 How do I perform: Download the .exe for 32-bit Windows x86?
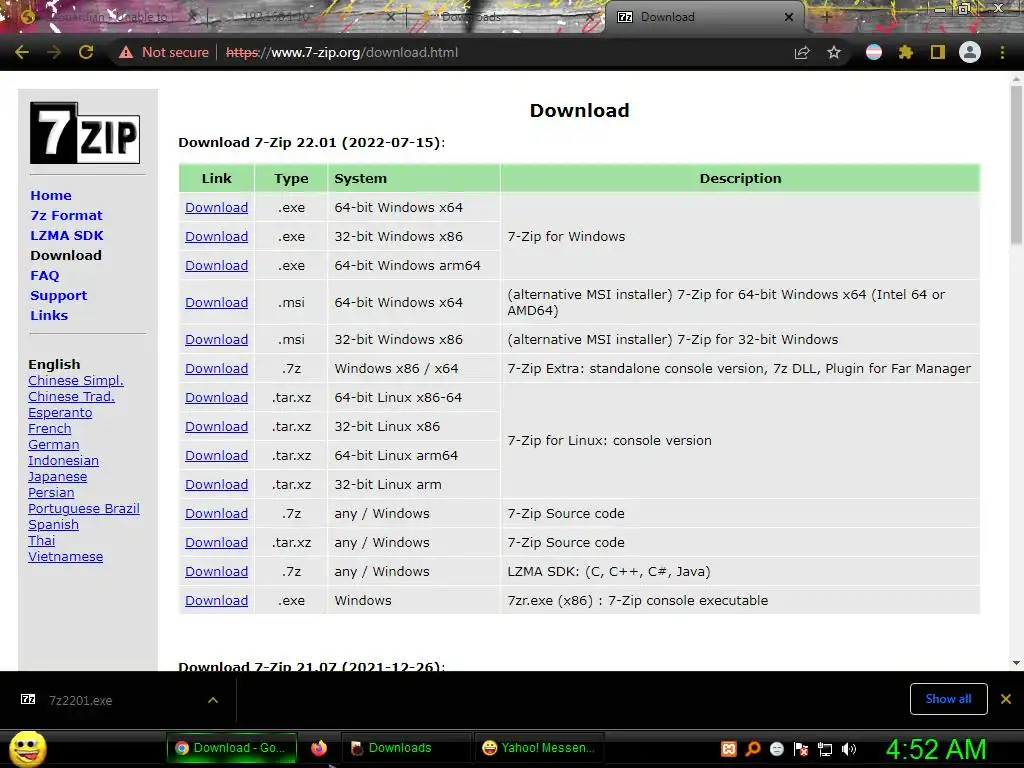coord(216,236)
